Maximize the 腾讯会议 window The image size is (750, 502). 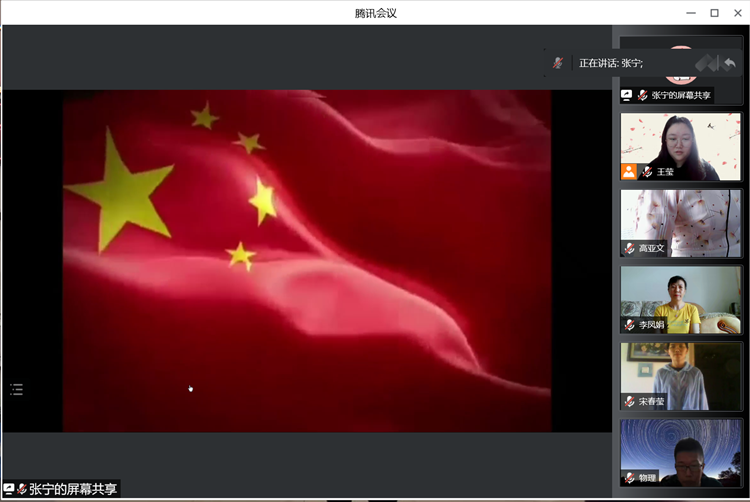[x=714, y=13]
